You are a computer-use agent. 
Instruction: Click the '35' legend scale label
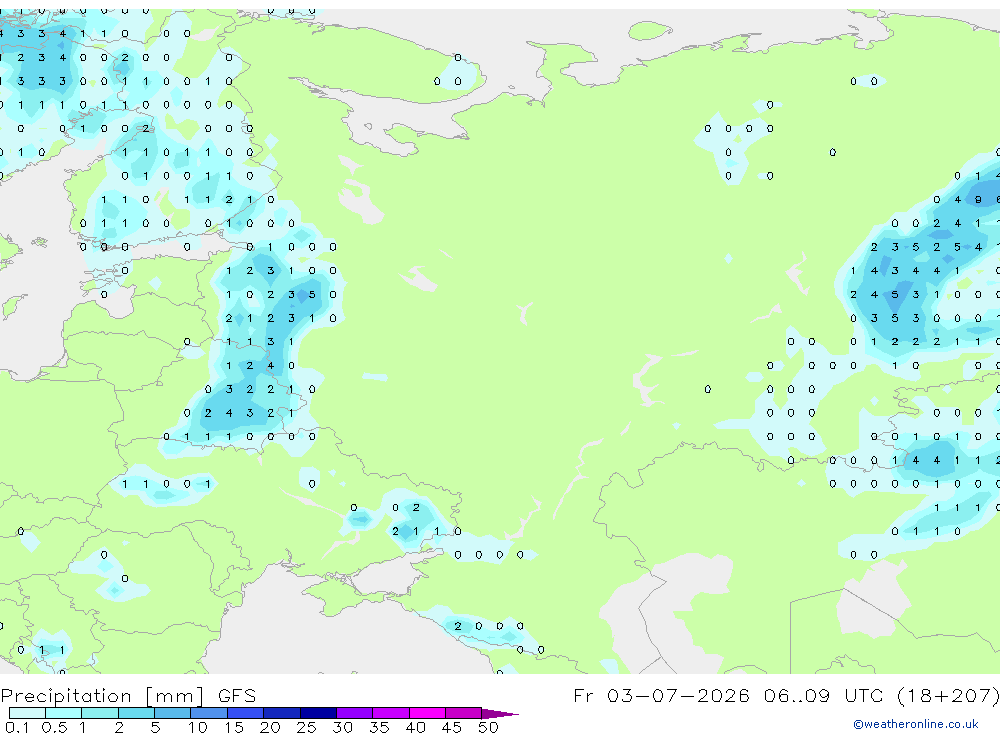coord(379,727)
